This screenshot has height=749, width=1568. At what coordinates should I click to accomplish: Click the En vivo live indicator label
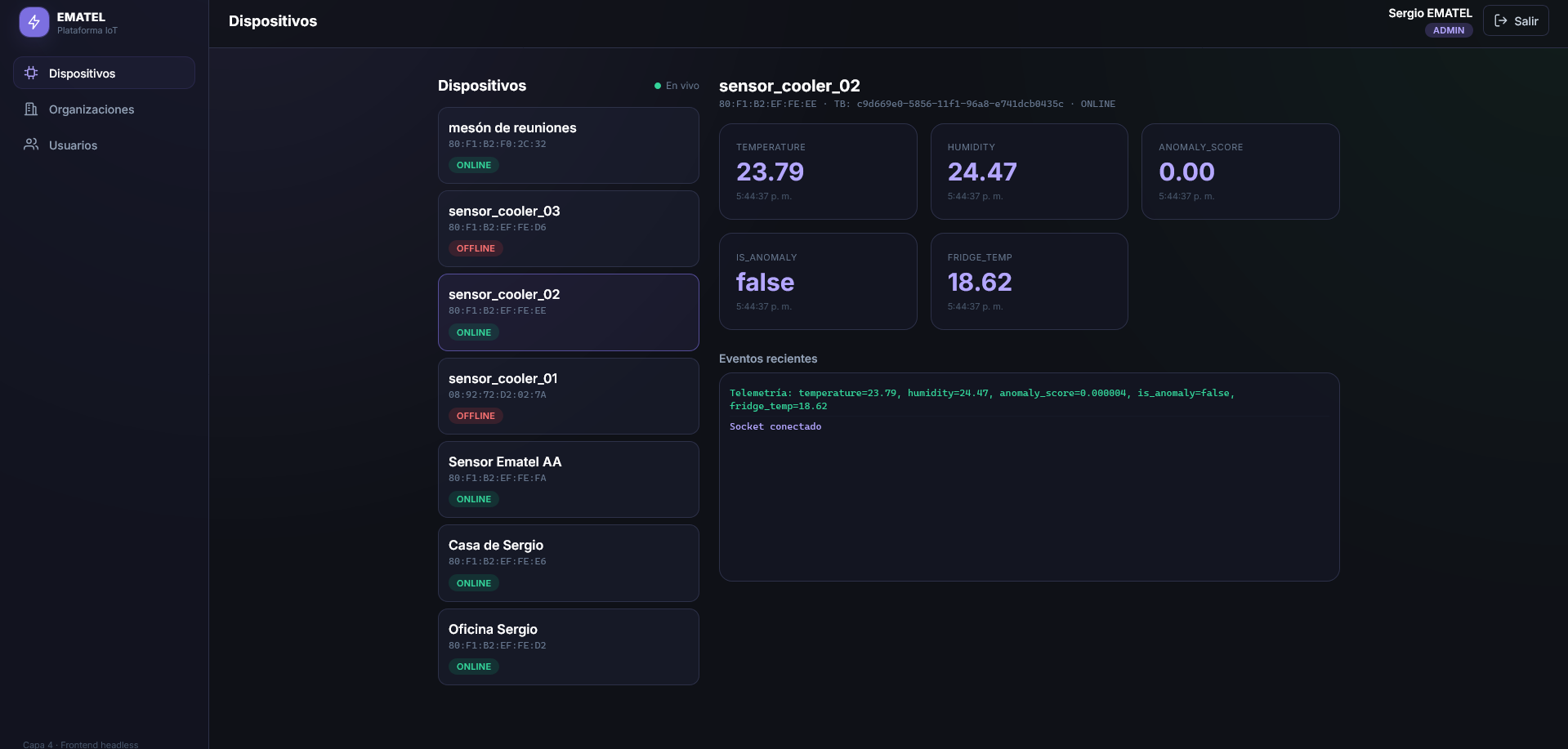click(682, 86)
